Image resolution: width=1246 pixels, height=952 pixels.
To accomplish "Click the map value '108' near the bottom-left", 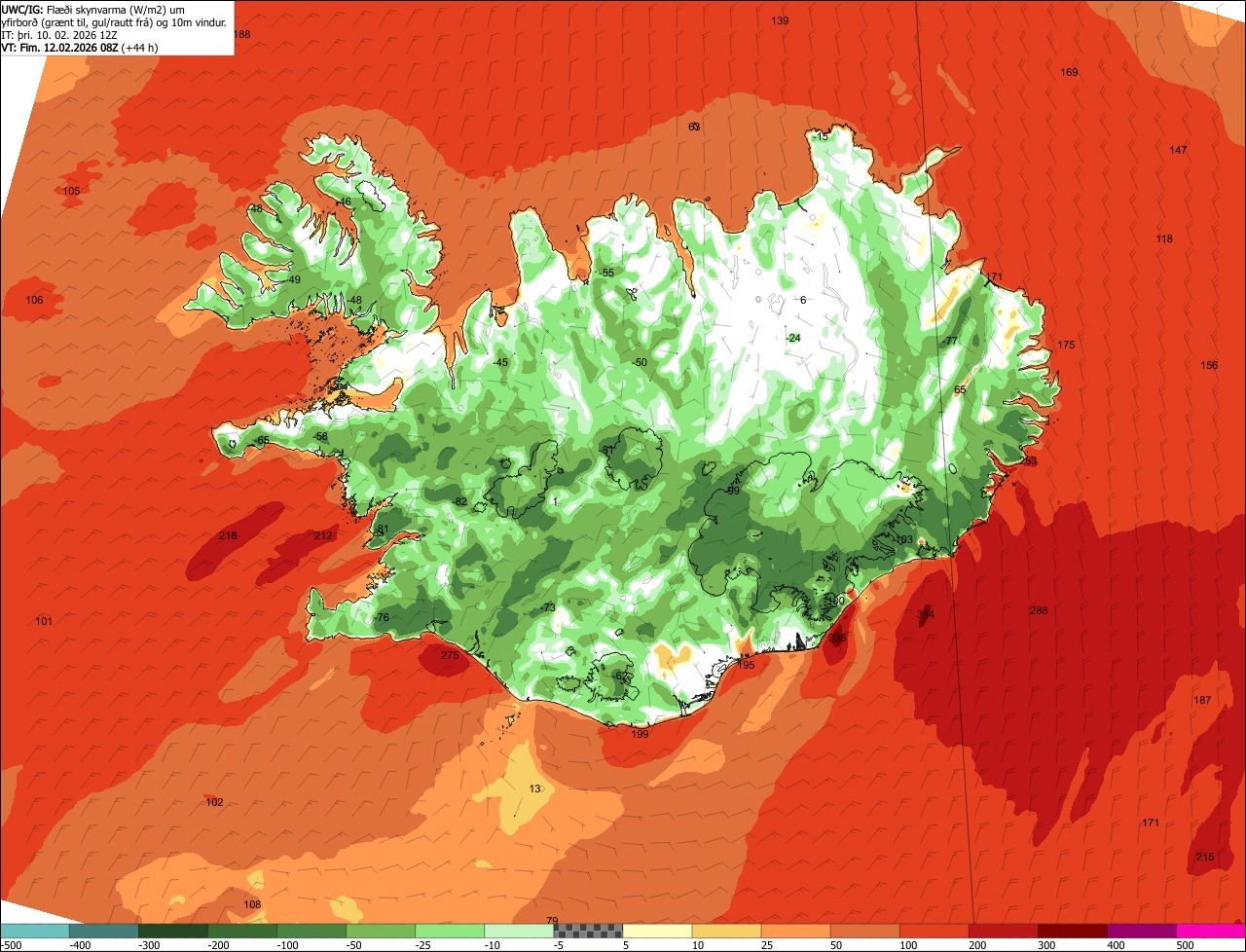I will click(x=252, y=904).
